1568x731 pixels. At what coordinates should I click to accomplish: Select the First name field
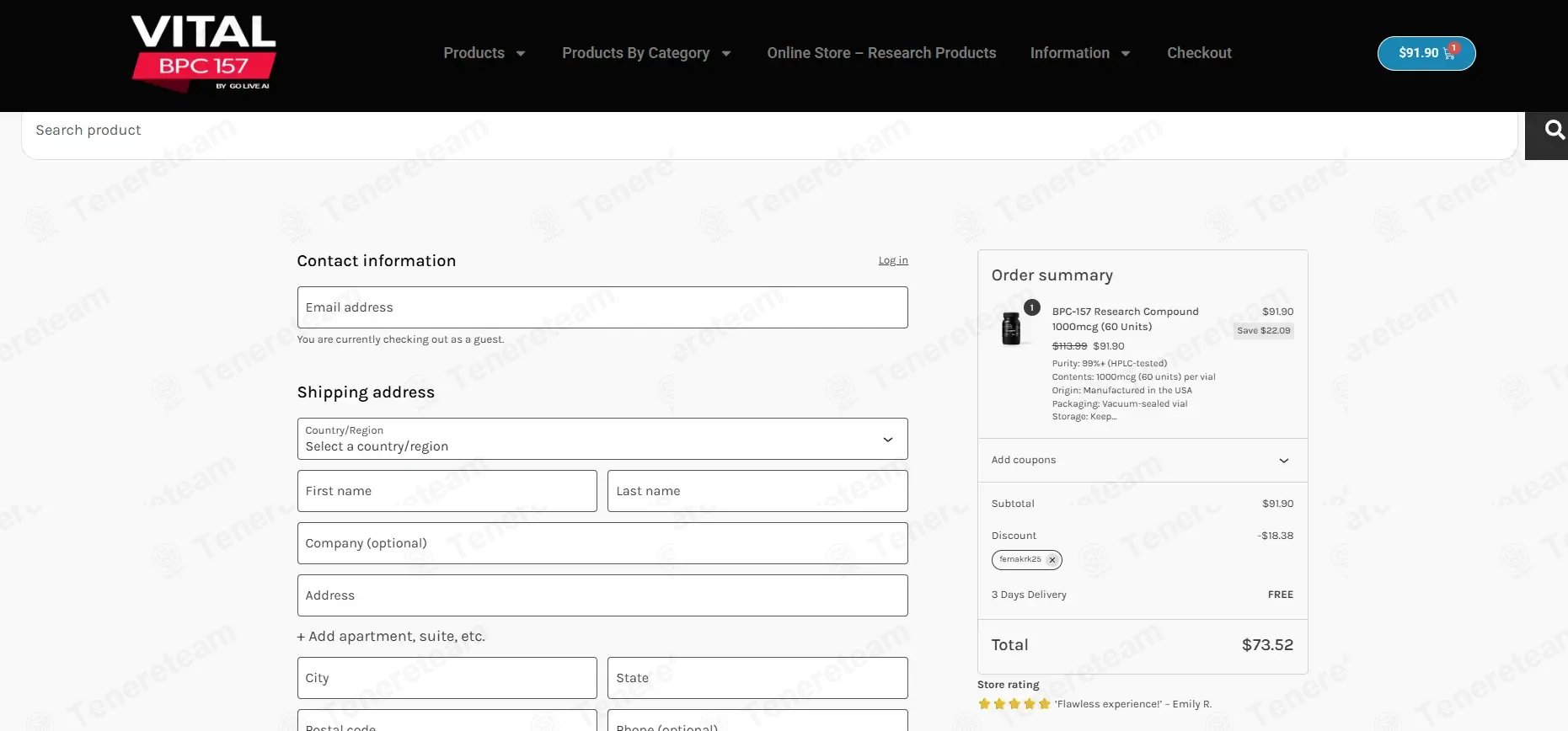(x=447, y=491)
